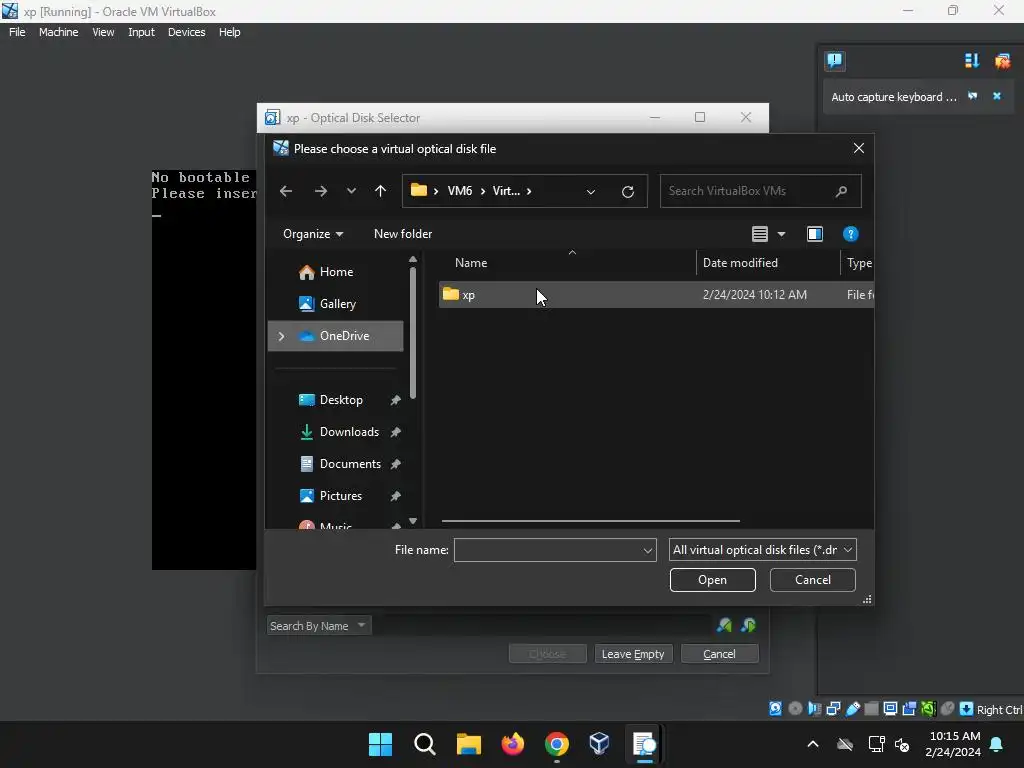Click New folder button
The width and height of the screenshot is (1024, 768).
coord(403,234)
